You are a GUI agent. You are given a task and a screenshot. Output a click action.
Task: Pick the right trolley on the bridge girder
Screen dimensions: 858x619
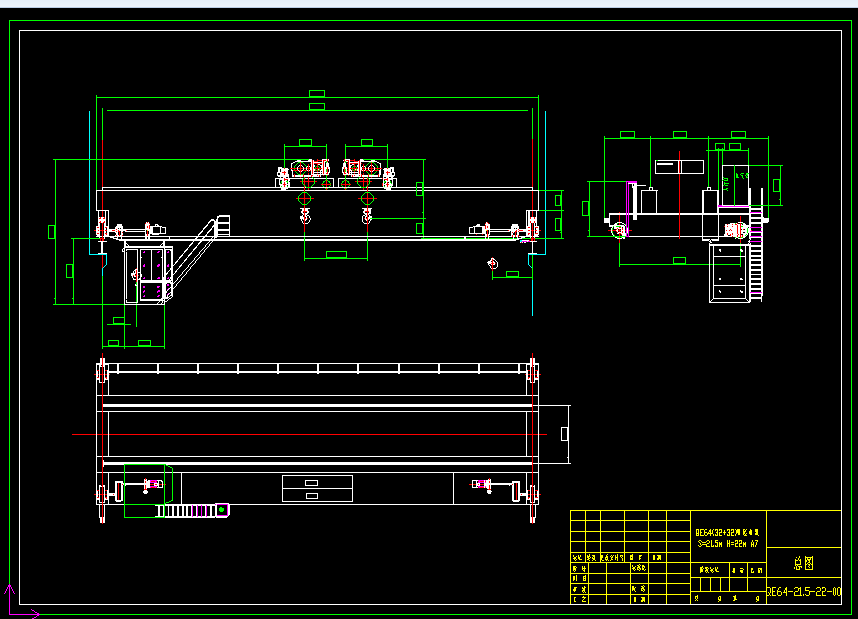[367, 173]
